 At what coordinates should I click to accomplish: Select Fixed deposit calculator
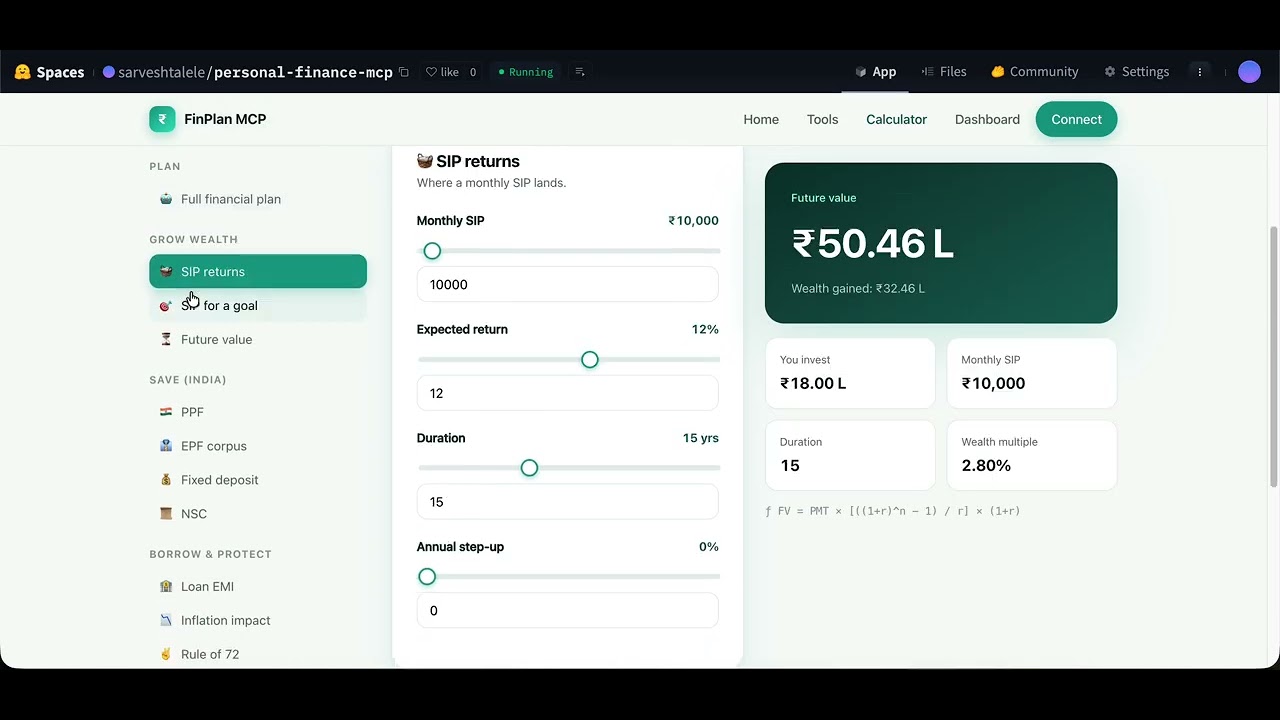pyautogui.click(x=258, y=480)
